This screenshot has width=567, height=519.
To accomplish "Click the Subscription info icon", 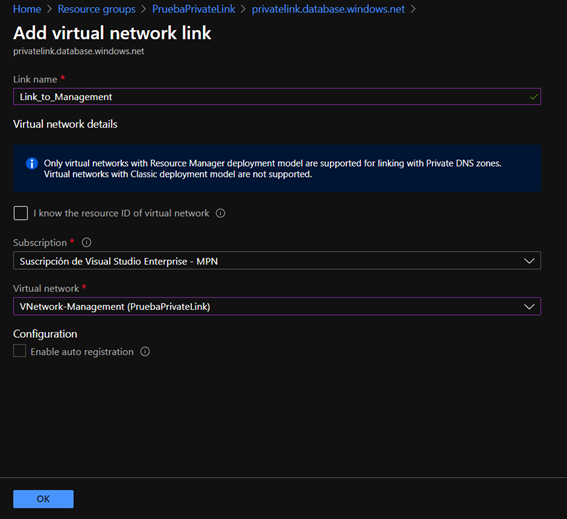I will (86, 242).
